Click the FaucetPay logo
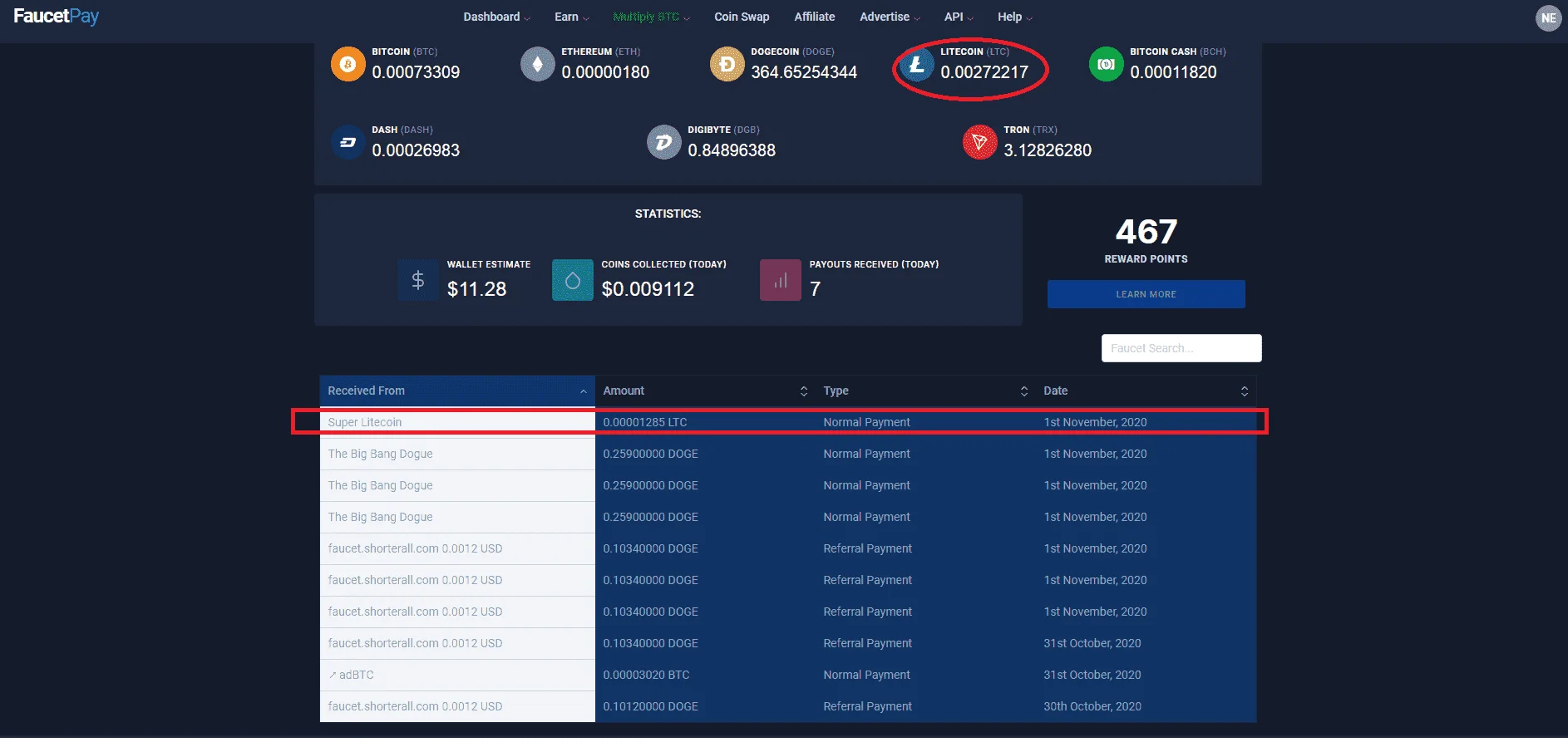Viewport: 1568px width, 747px height. (56, 17)
